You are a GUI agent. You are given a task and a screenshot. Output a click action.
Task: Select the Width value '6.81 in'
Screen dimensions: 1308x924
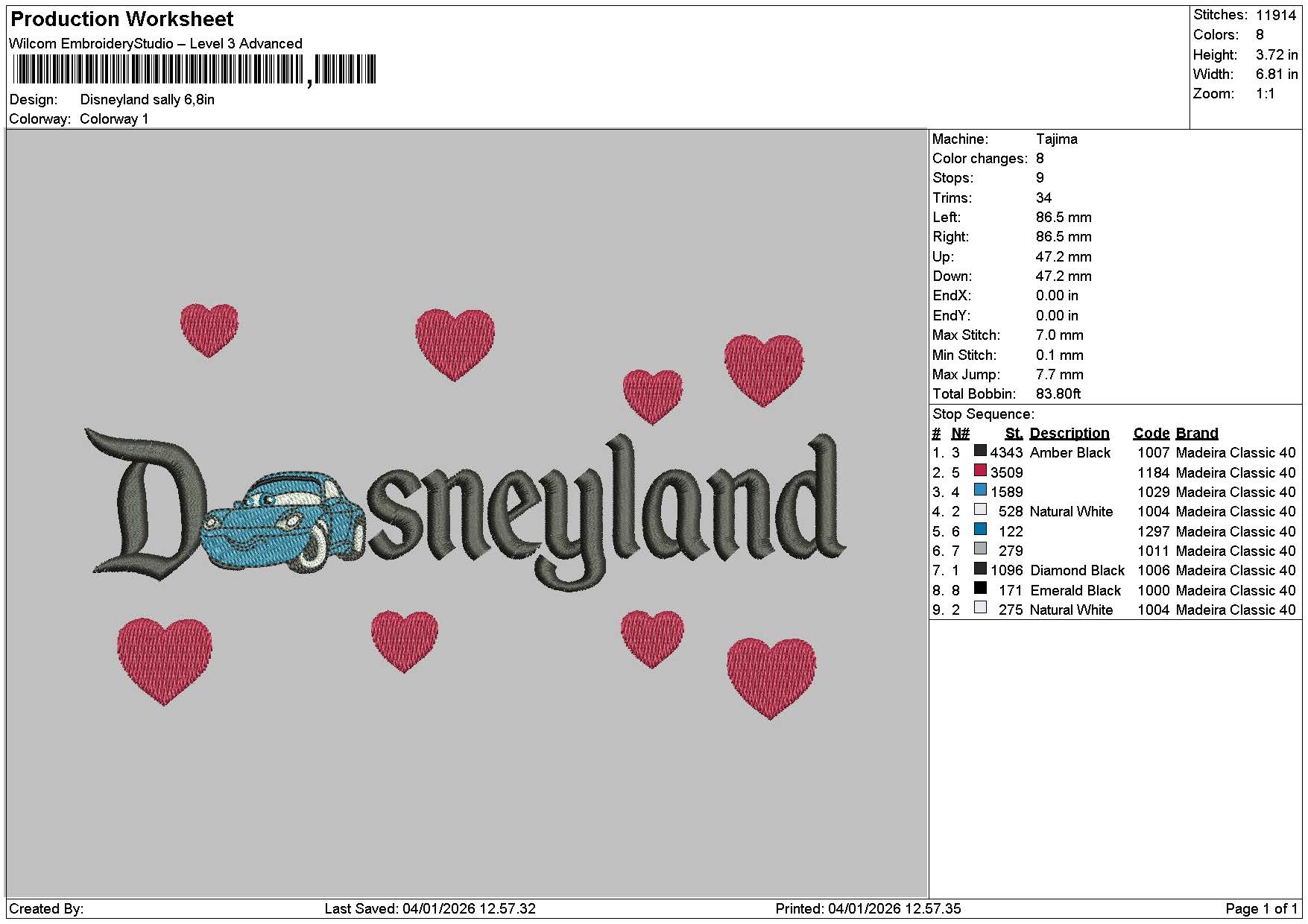tap(1277, 74)
